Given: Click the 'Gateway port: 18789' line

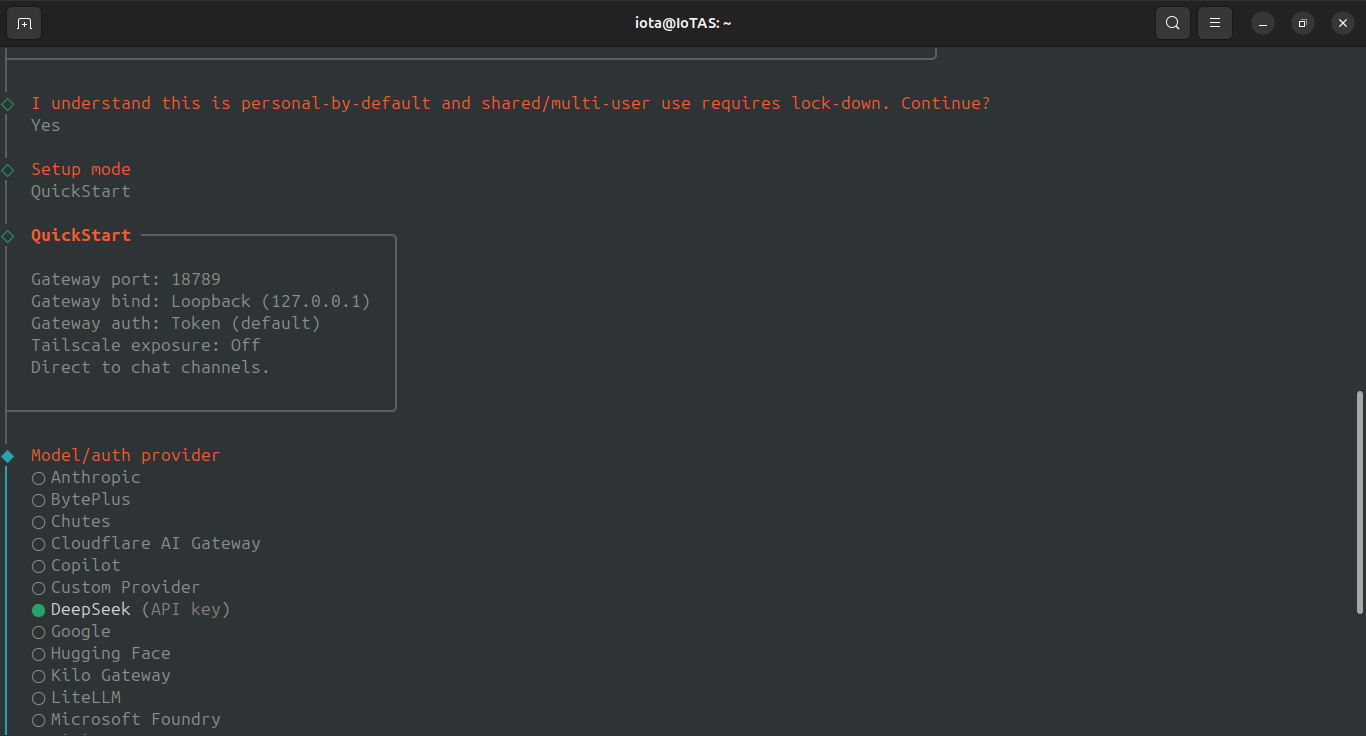Looking at the screenshot, I should point(126,279).
